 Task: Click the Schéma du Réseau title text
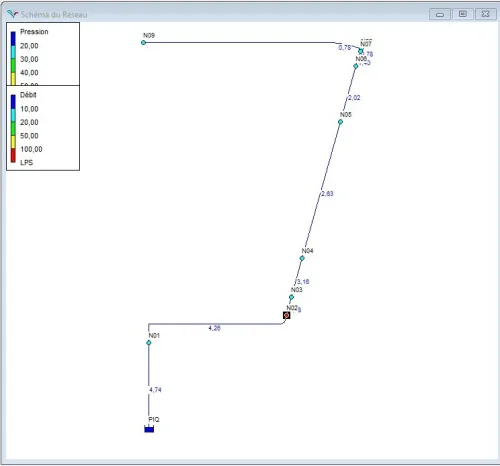click(54, 14)
